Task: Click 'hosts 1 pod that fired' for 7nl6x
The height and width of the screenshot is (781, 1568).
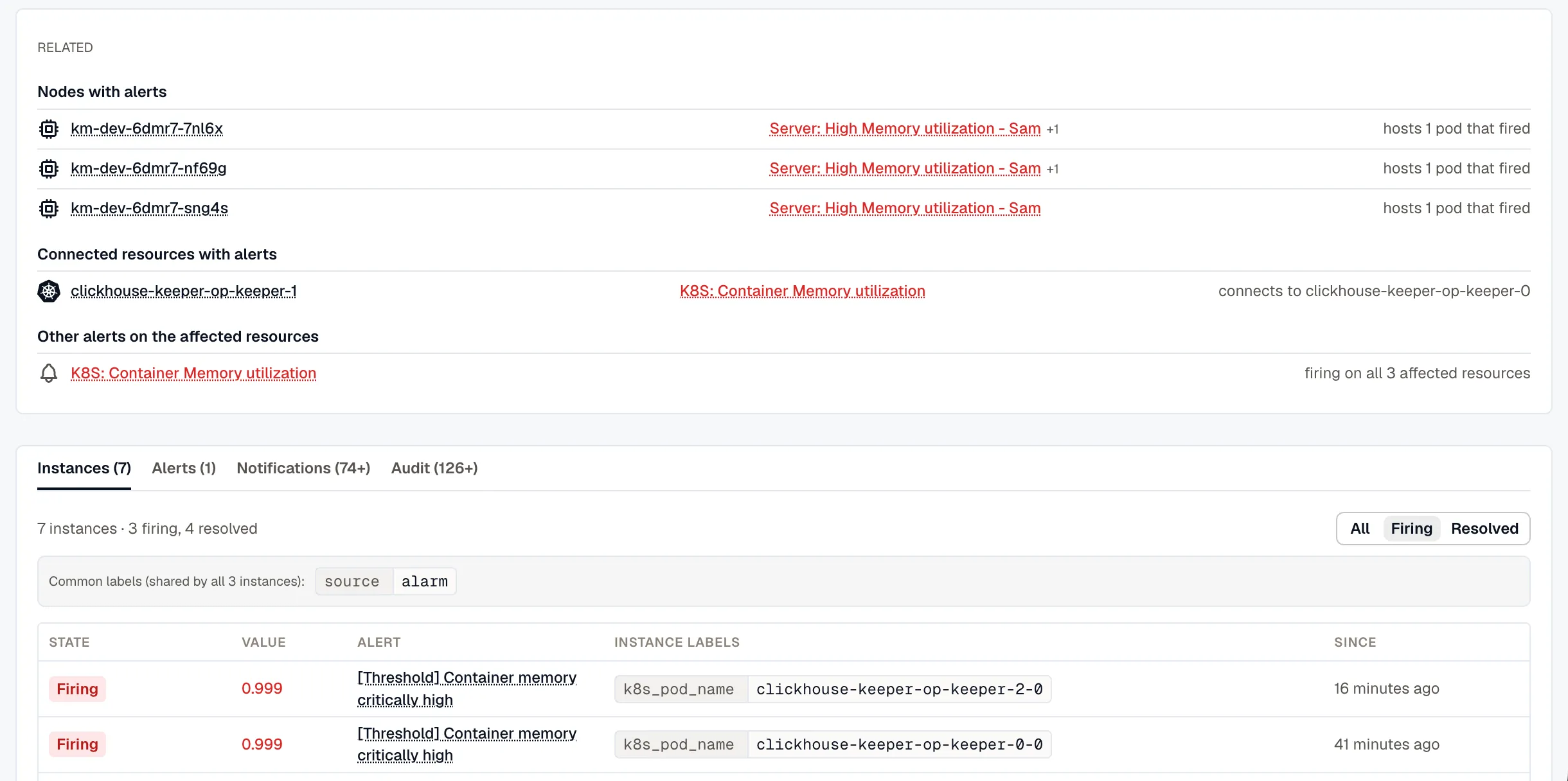Action: 1456,128
